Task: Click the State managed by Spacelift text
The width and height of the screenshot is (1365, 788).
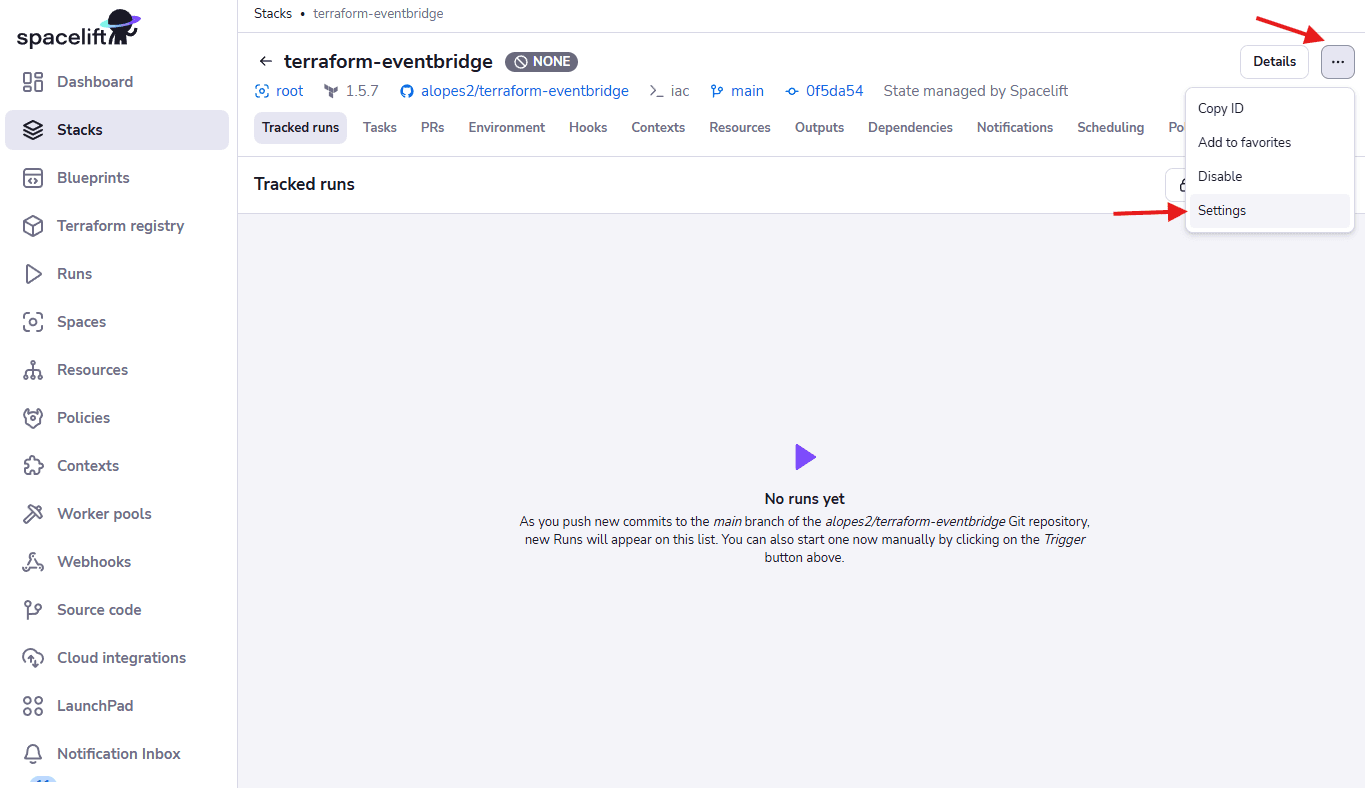Action: click(976, 91)
